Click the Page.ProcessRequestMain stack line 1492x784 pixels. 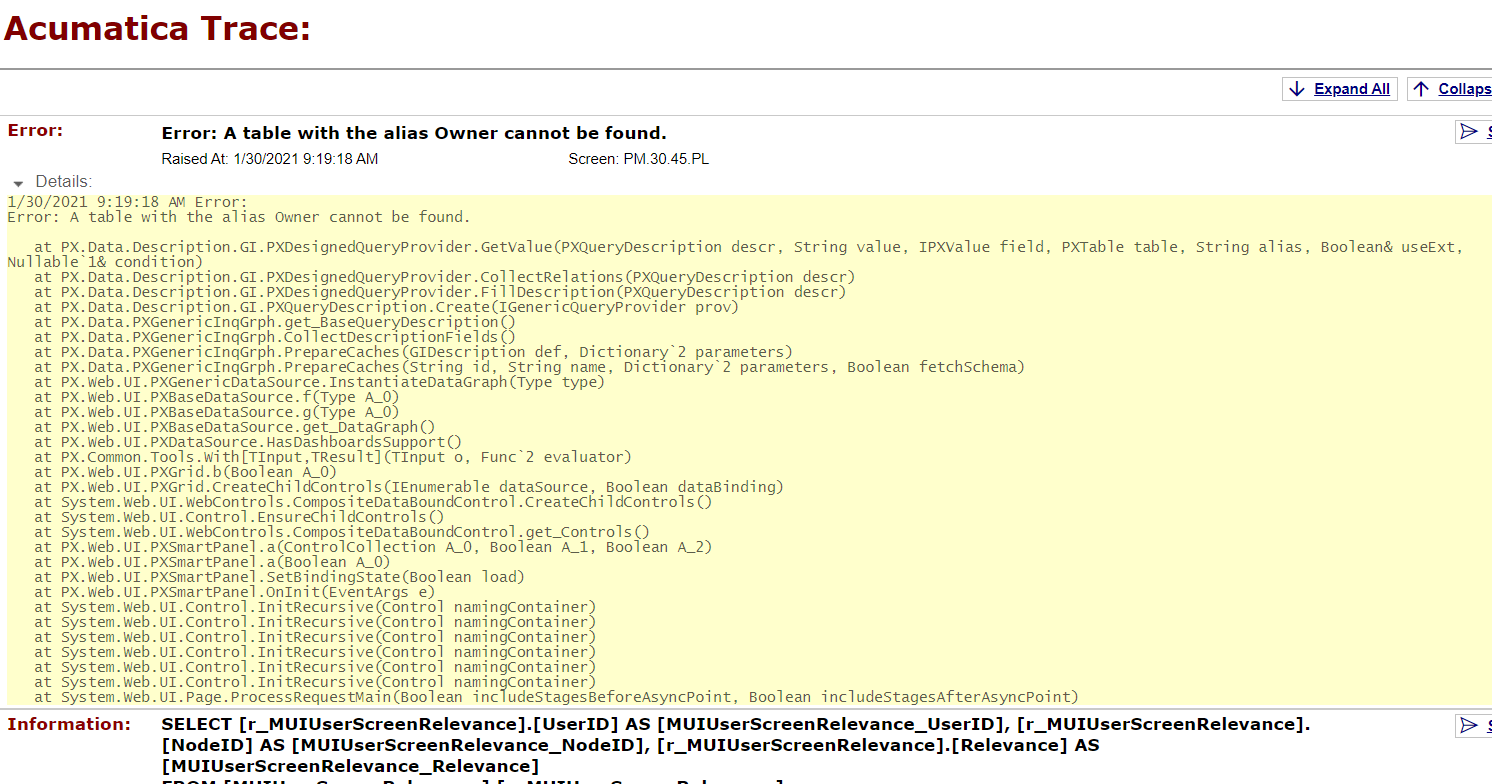(x=556, y=697)
